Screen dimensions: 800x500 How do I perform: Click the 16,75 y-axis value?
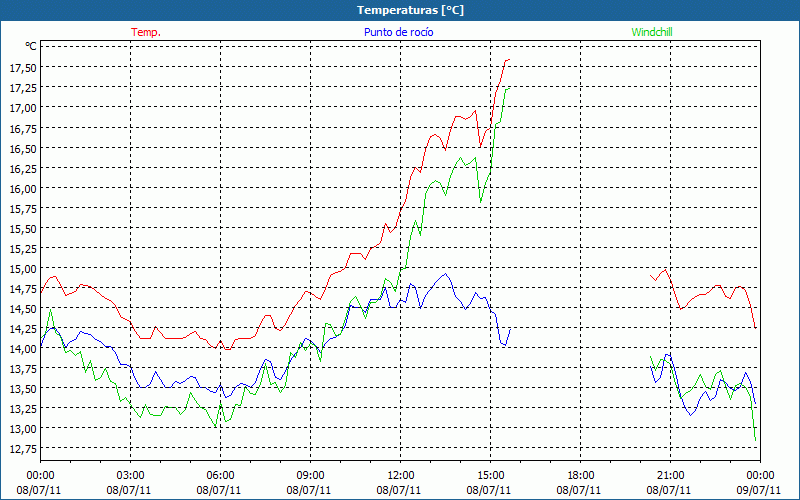point(23,128)
